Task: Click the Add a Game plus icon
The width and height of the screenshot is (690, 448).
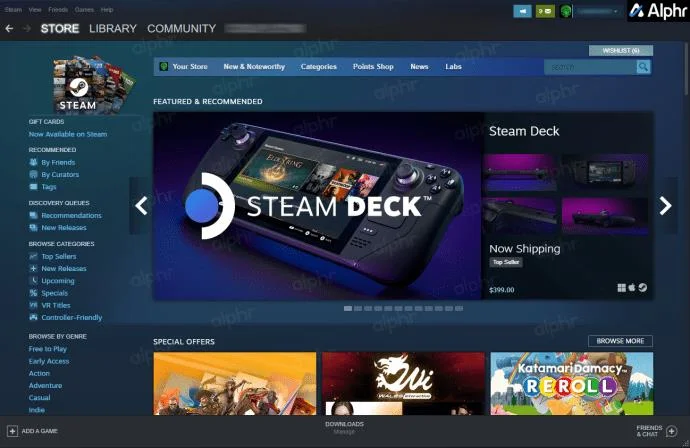Action: coord(12,431)
